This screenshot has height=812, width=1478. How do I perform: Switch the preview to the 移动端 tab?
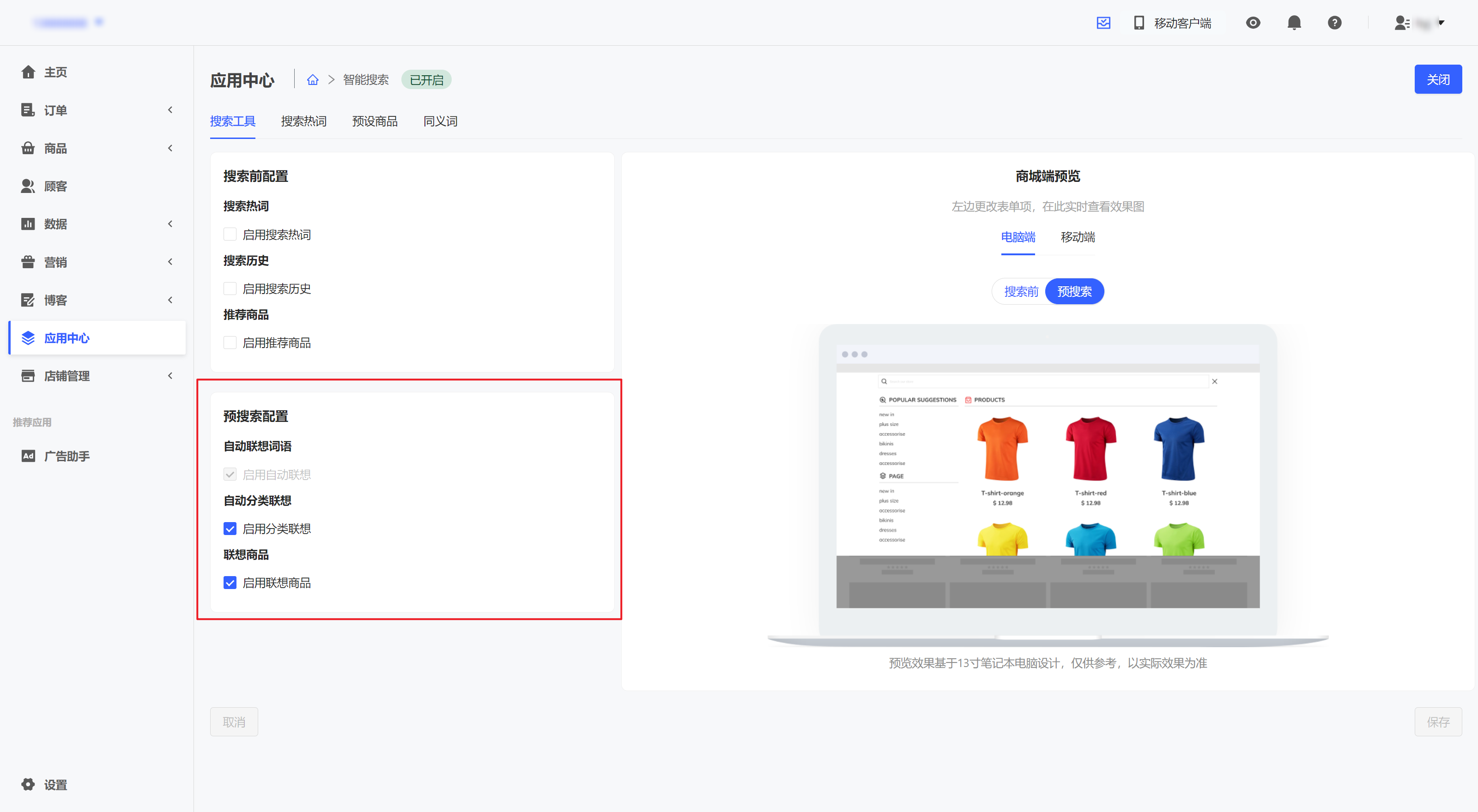(x=1078, y=237)
